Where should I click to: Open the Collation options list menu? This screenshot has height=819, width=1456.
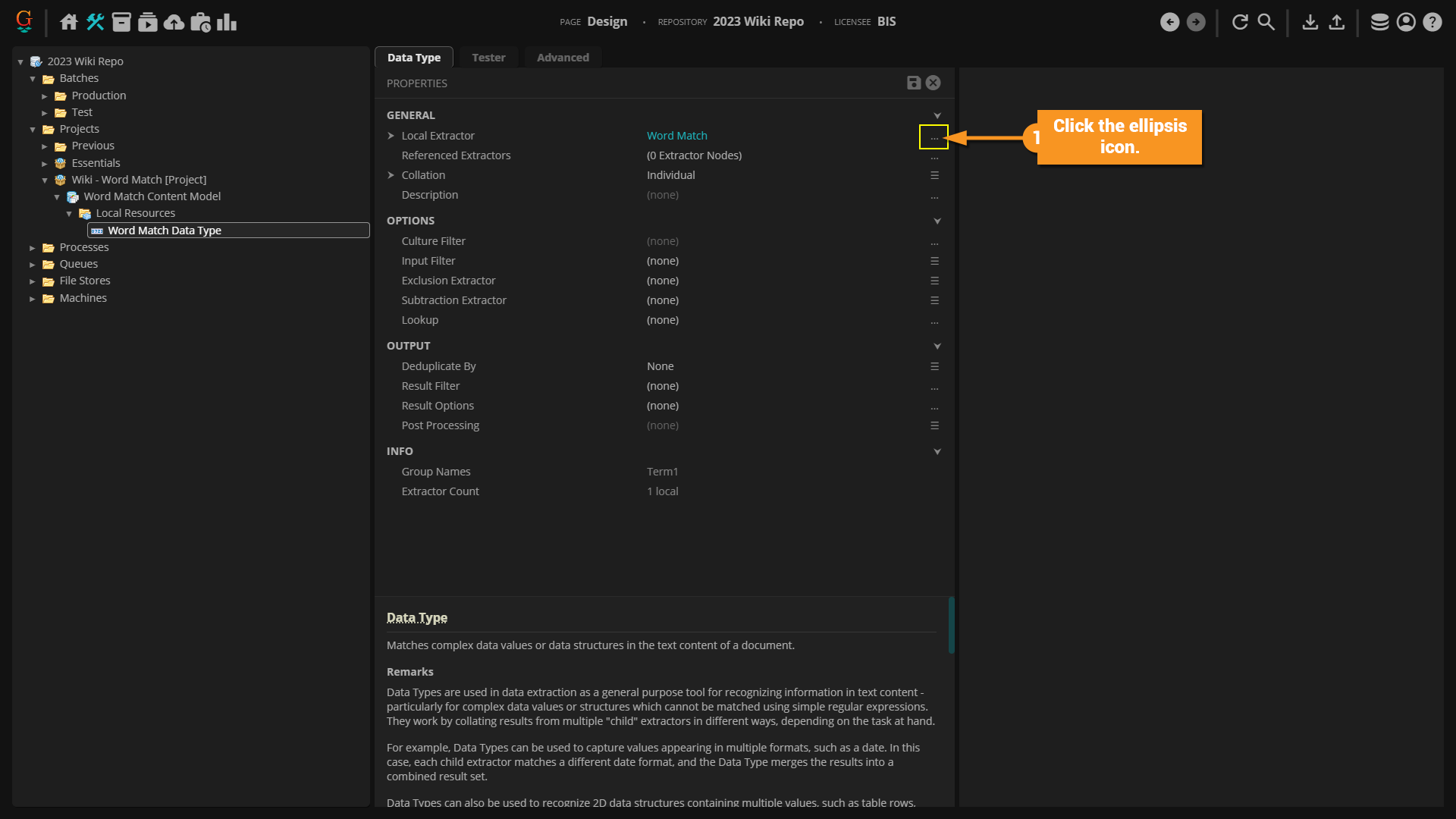point(934,175)
